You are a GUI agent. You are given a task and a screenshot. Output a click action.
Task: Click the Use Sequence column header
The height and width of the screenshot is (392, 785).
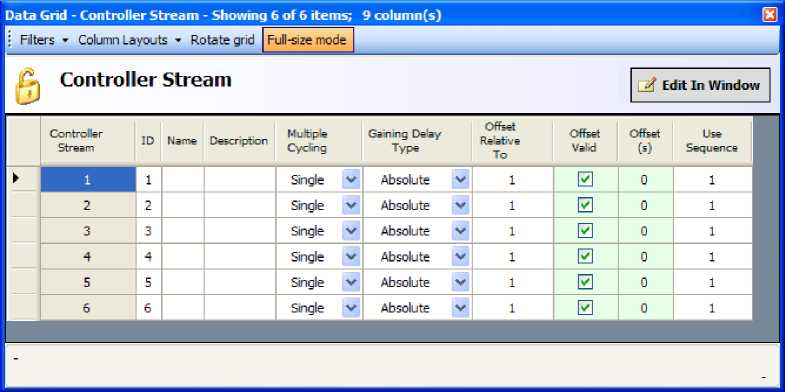click(x=712, y=141)
